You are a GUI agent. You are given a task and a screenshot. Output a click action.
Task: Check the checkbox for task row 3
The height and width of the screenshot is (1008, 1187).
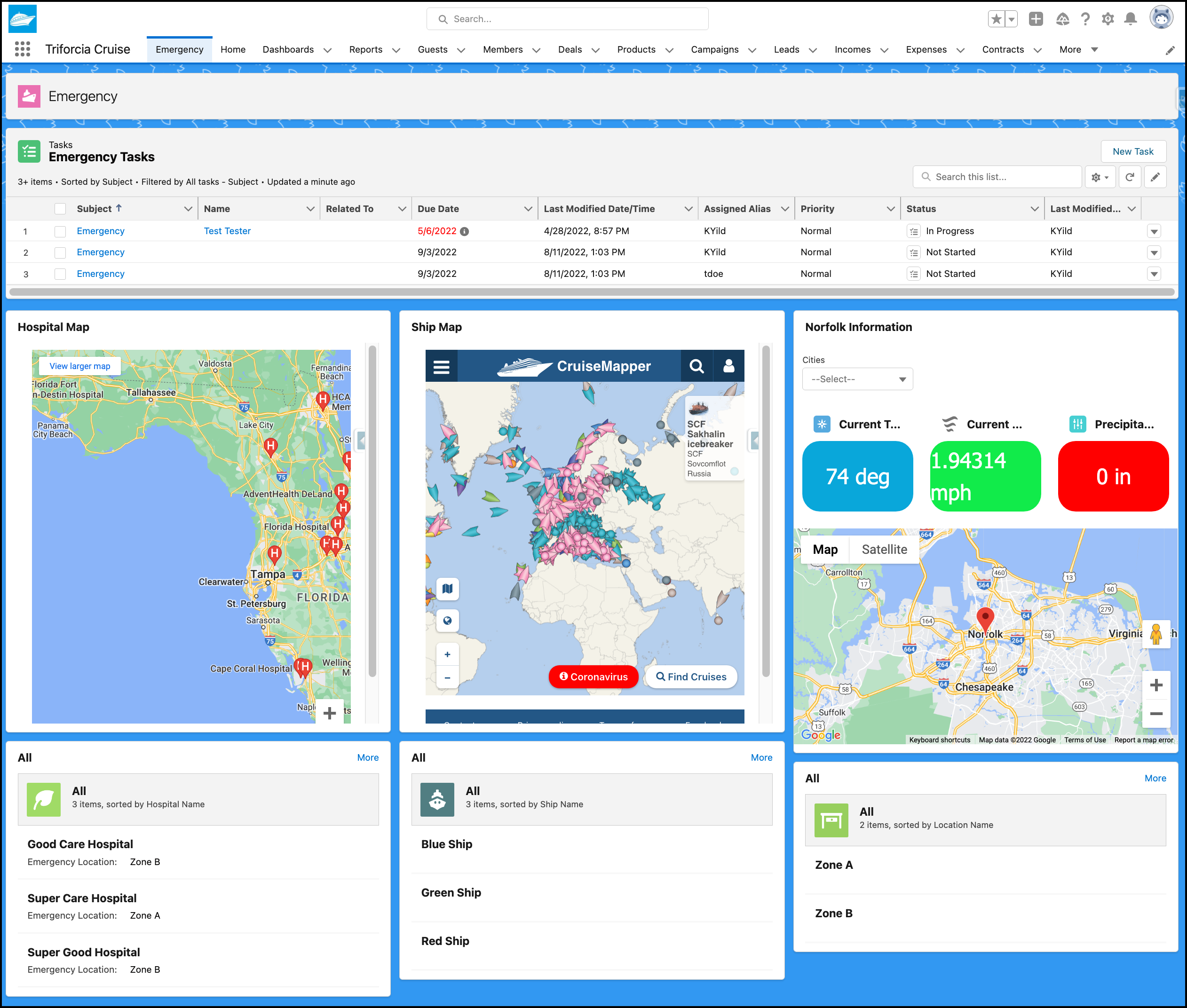(60, 274)
